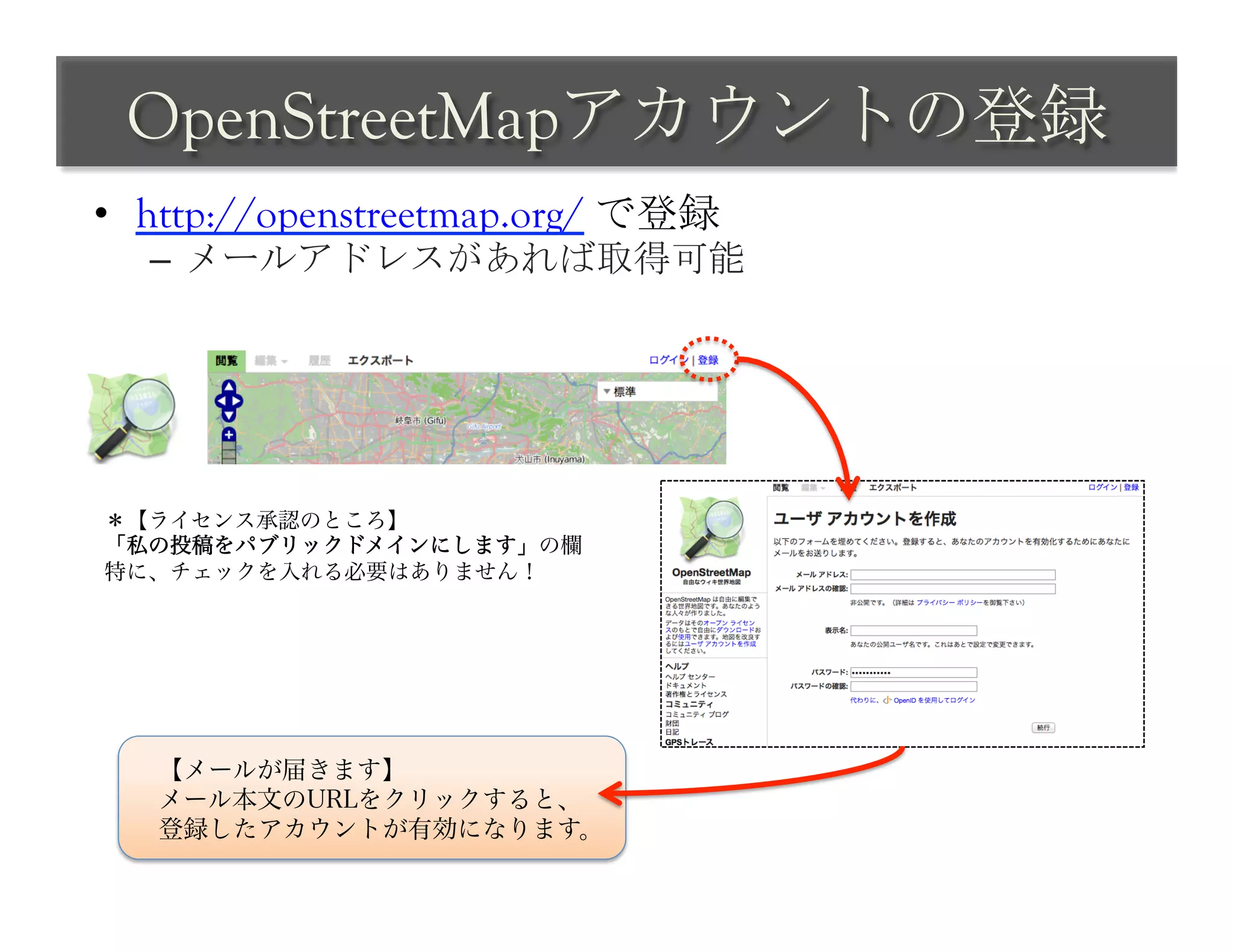This screenshot has height=952, width=1233.
Task: Select エクスポート tab on signup page
Action: [x=892, y=487]
